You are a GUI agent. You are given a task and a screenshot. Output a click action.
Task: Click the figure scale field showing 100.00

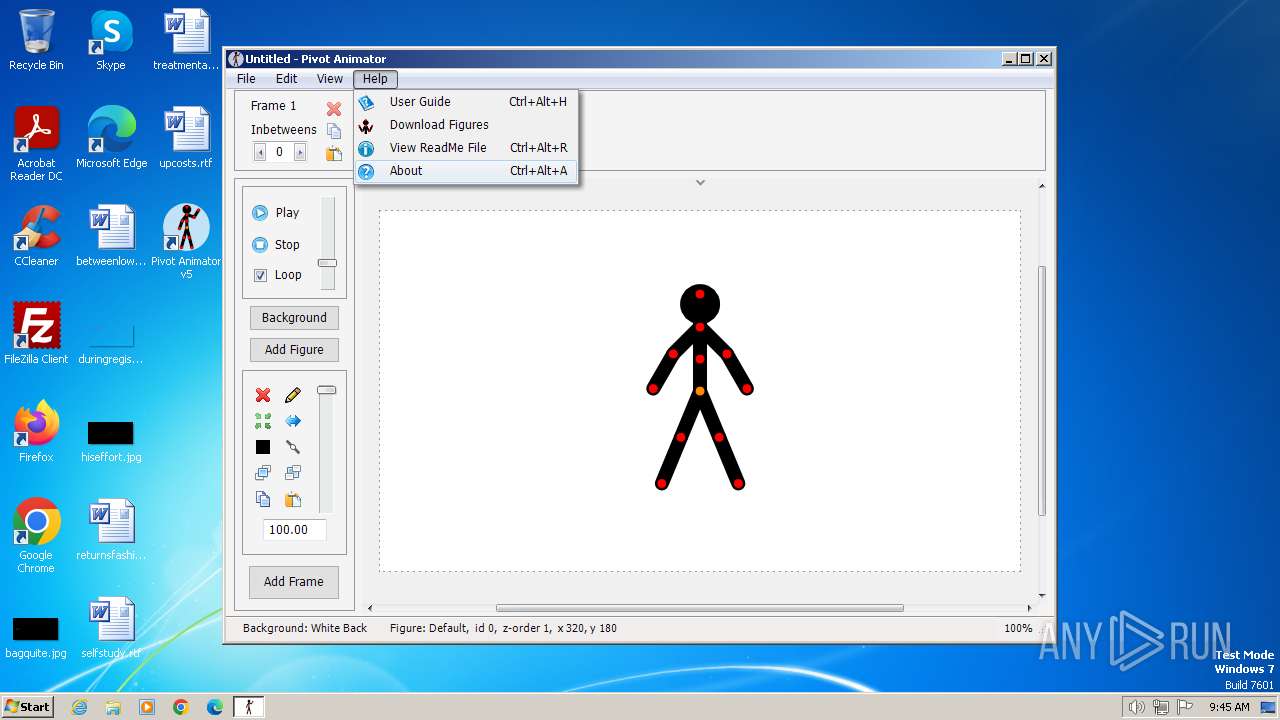[294, 530]
